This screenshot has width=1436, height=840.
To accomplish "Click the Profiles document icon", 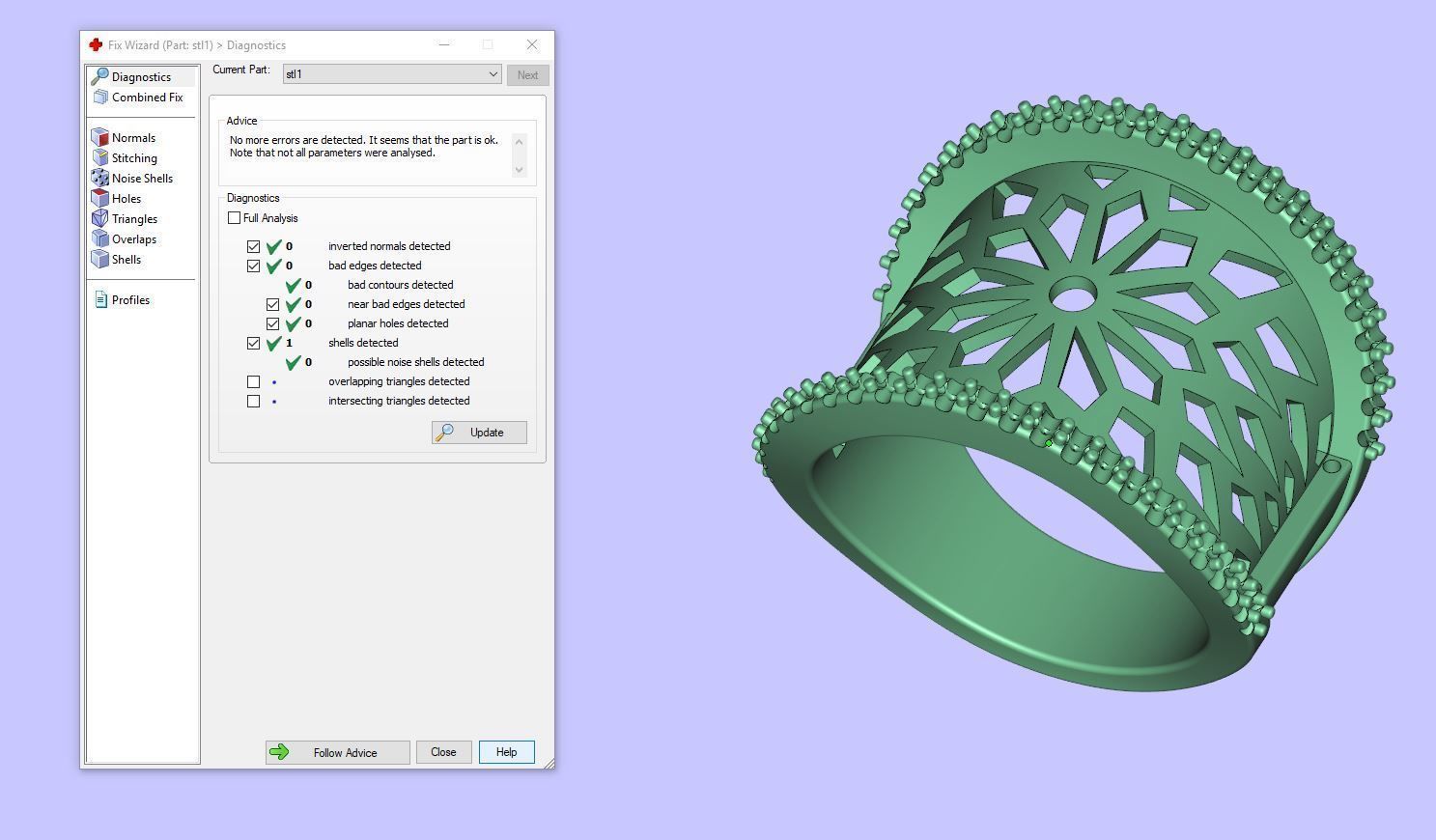I will pyautogui.click(x=100, y=299).
